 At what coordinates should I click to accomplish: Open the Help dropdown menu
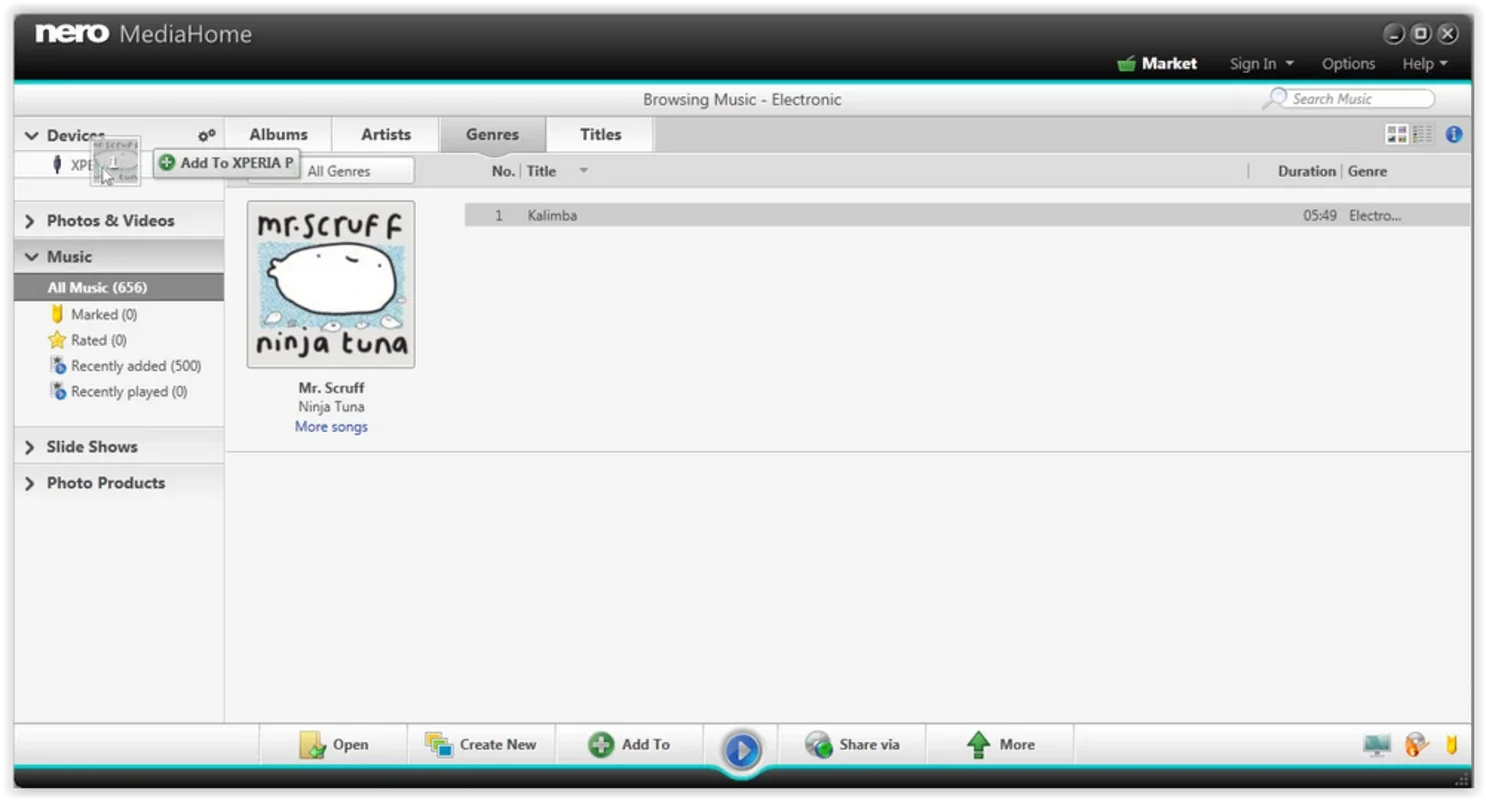coord(1425,64)
